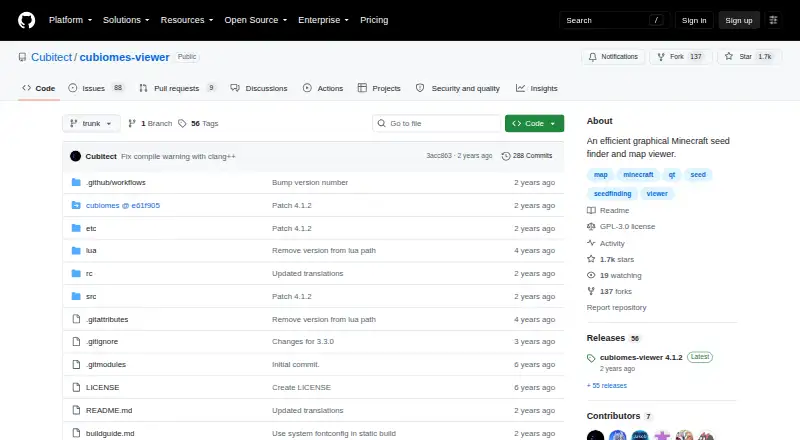
Task: Click the 'Changes for 3.3.0' commit message
Action: (303, 341)
